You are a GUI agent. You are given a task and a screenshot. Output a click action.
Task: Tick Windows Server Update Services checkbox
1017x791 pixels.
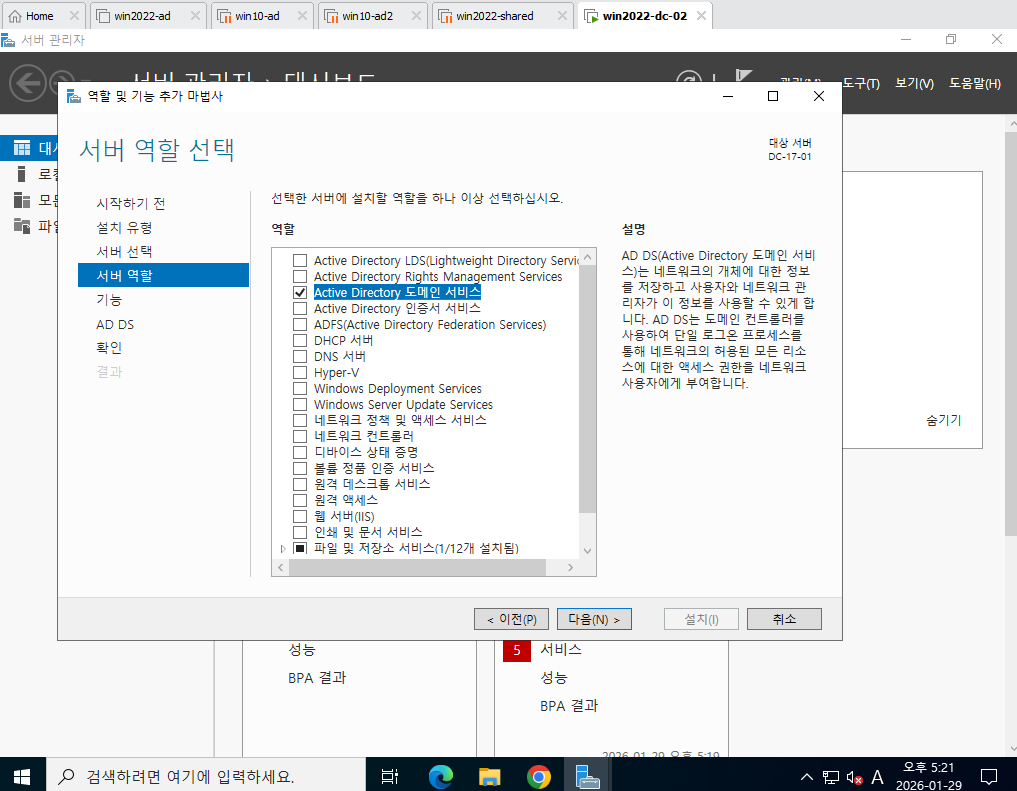pos(300,405)
